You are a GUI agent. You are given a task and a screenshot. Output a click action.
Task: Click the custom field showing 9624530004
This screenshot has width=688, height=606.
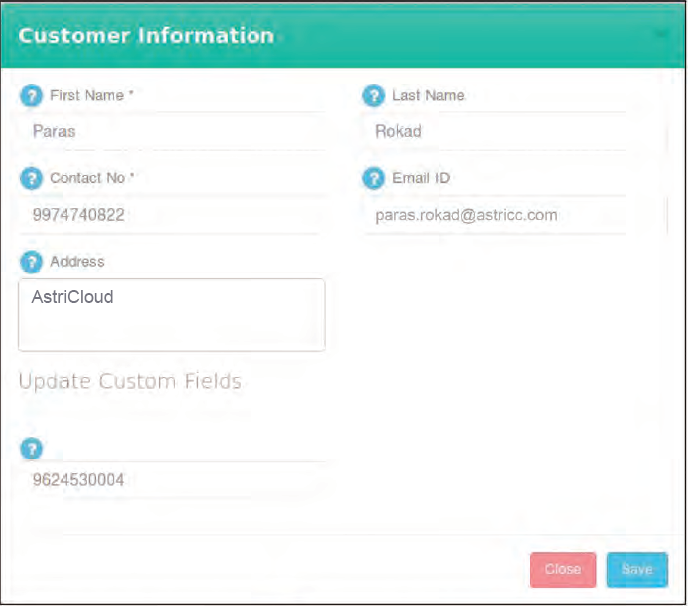pos(172,481)
